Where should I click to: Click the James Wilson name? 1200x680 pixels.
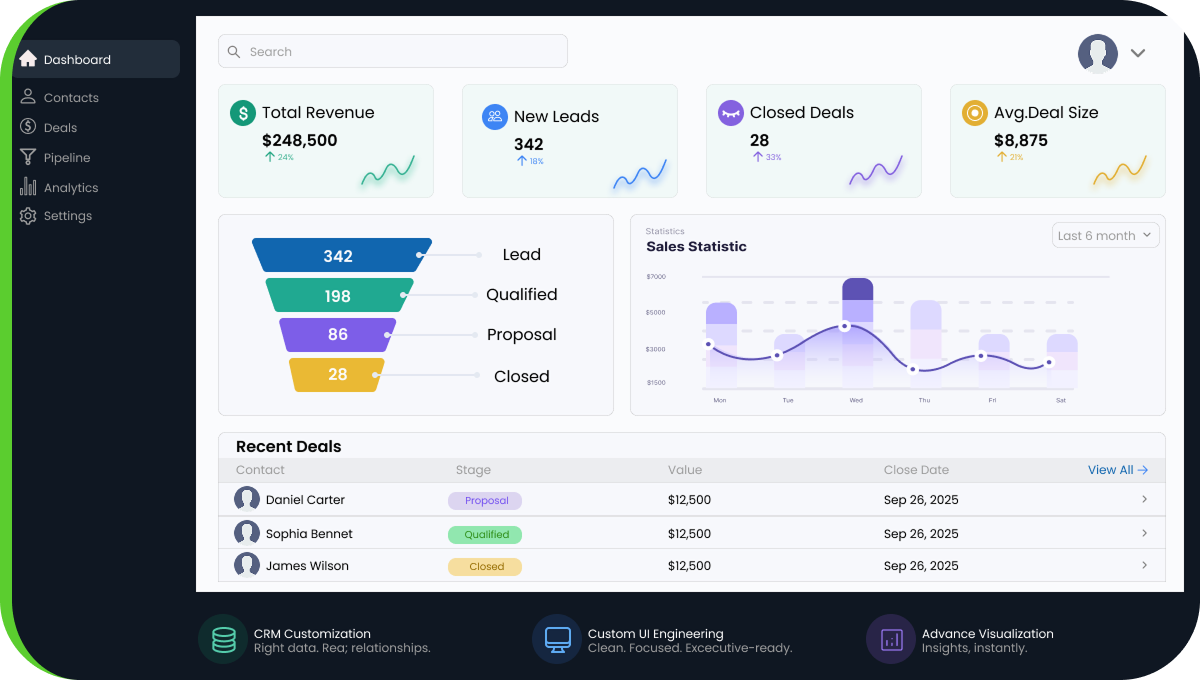click(x=307, y=566)
